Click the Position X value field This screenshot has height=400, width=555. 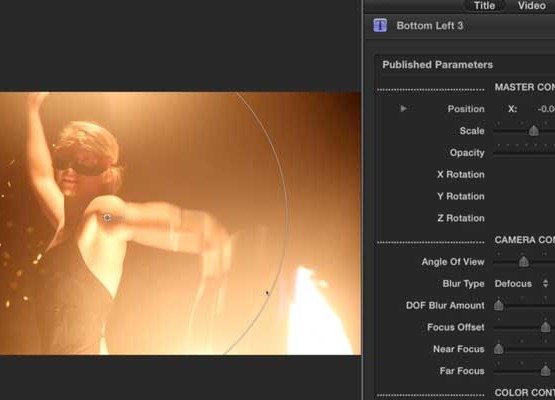click(545, 109)
